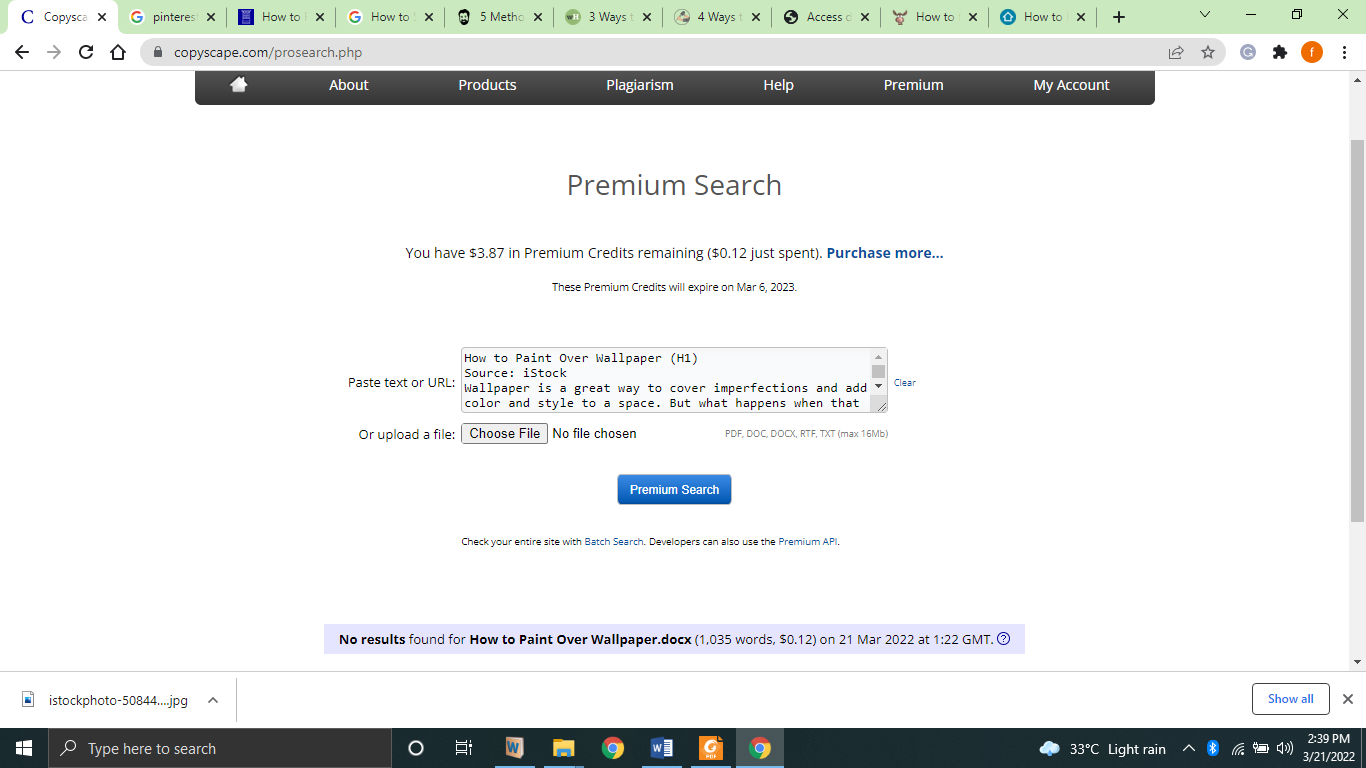Bookmark this page with the star icon

tap(1208, 52)
